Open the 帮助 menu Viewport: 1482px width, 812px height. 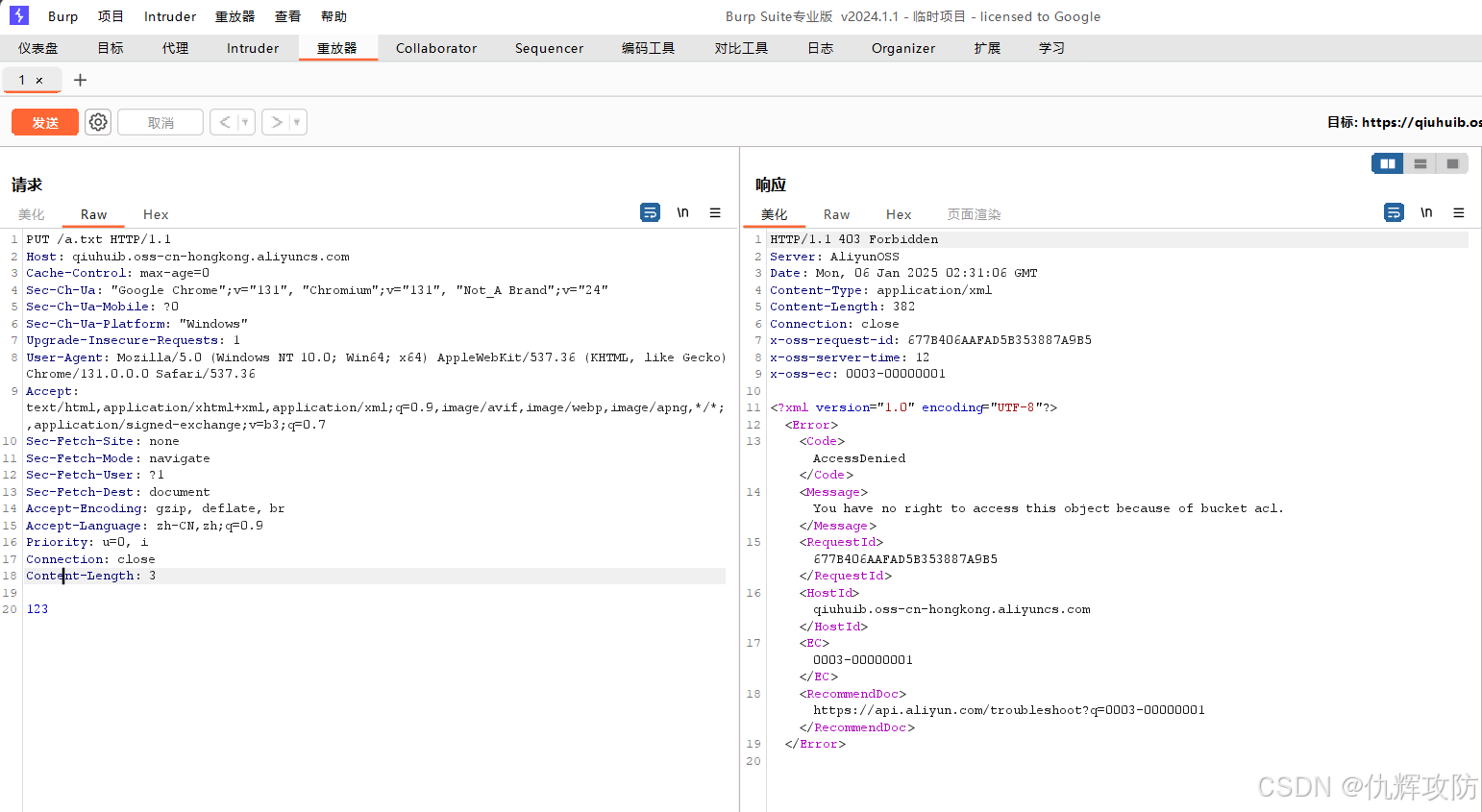point(333,16)
